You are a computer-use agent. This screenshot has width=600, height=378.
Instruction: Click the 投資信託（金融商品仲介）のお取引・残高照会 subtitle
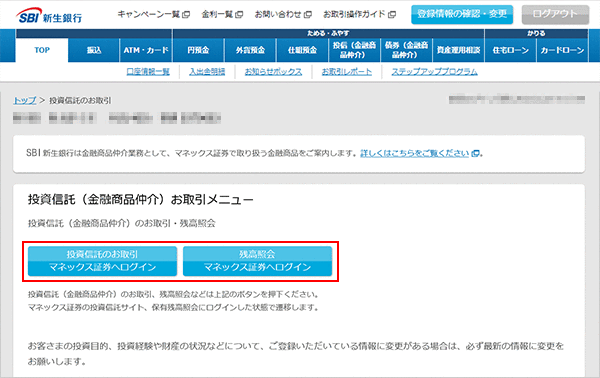point(121,223)
